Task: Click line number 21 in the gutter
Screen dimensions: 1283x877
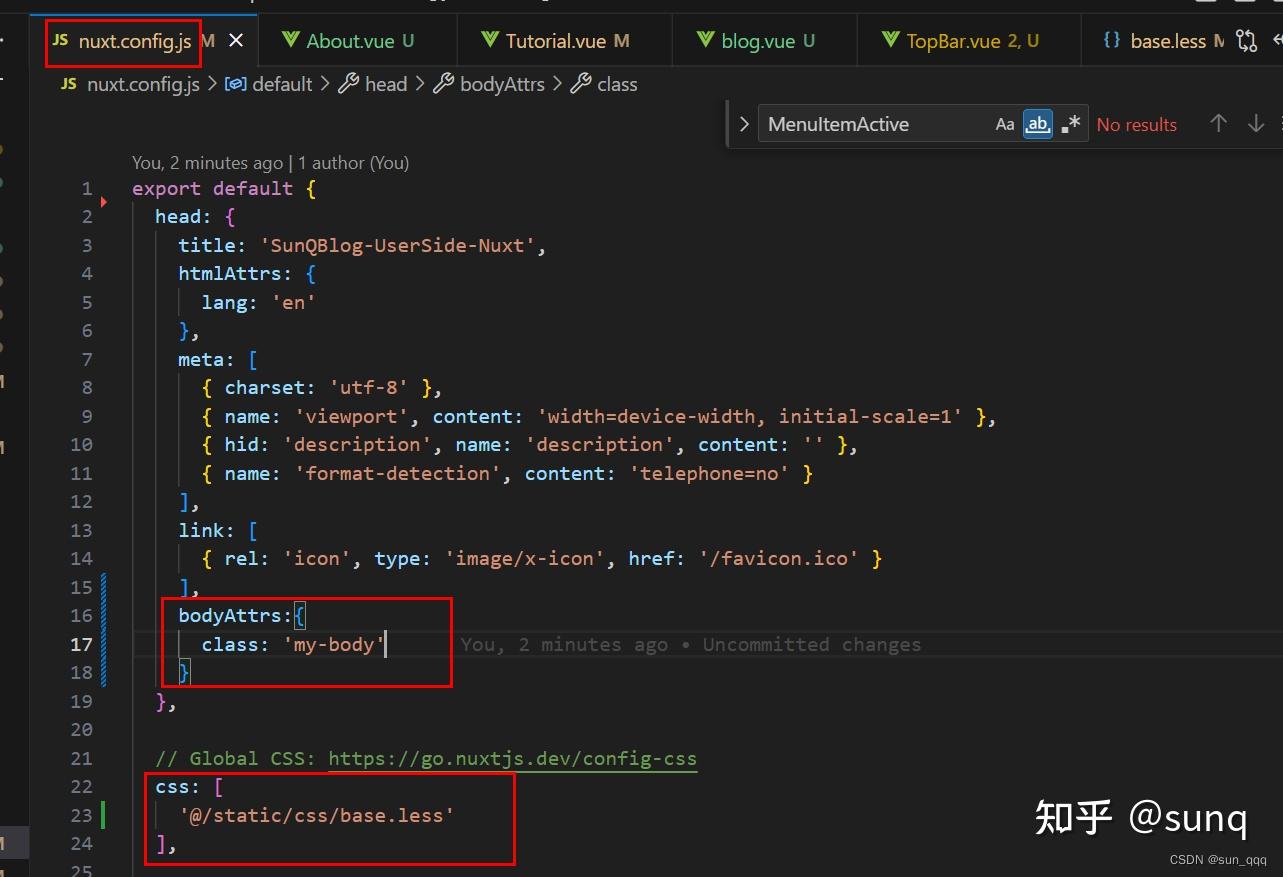Action: click(x=81, y=758)
